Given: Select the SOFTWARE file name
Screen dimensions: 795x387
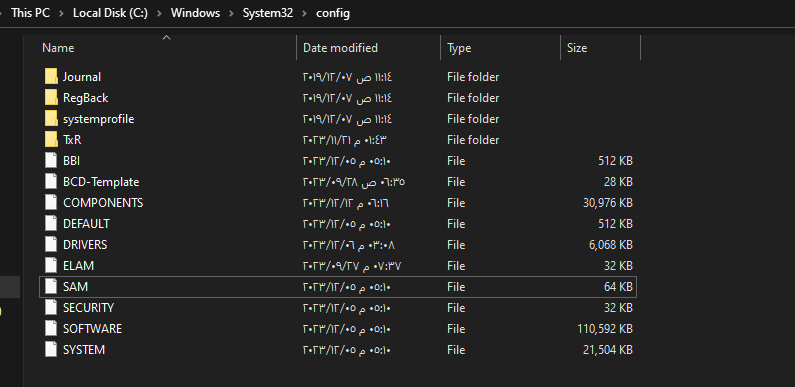Looking at the screenshot, I should 92,329.
